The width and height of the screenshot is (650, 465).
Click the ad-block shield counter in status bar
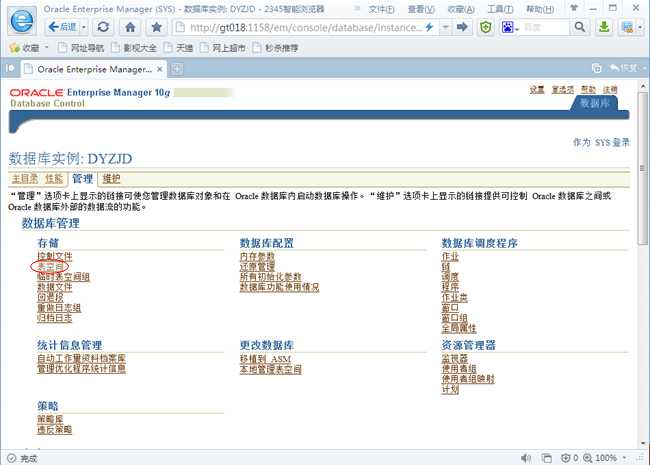570,458
